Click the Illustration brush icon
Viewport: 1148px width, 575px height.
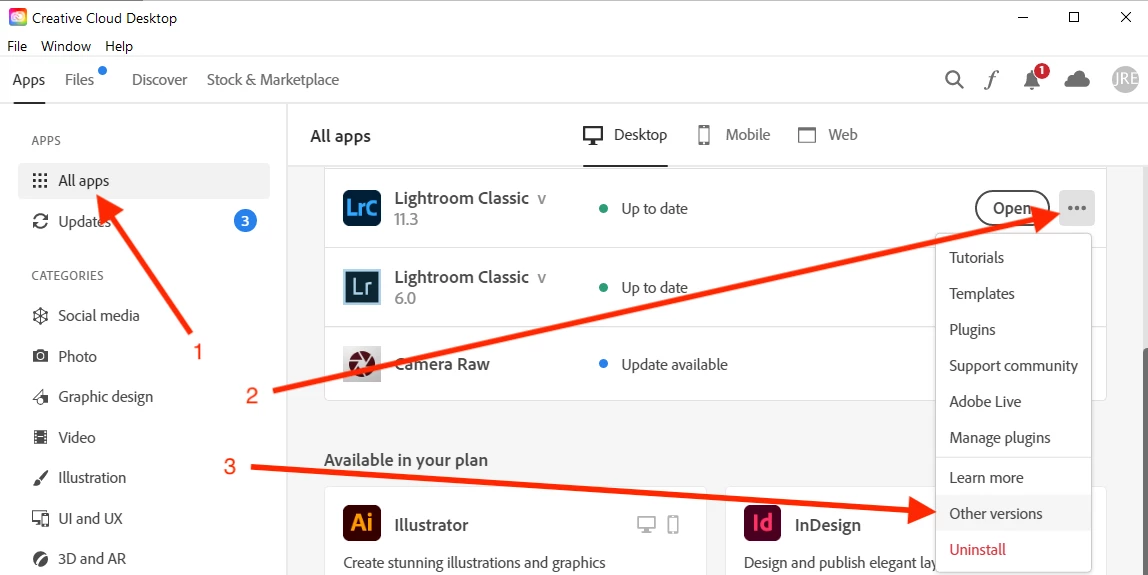[40, 478]
